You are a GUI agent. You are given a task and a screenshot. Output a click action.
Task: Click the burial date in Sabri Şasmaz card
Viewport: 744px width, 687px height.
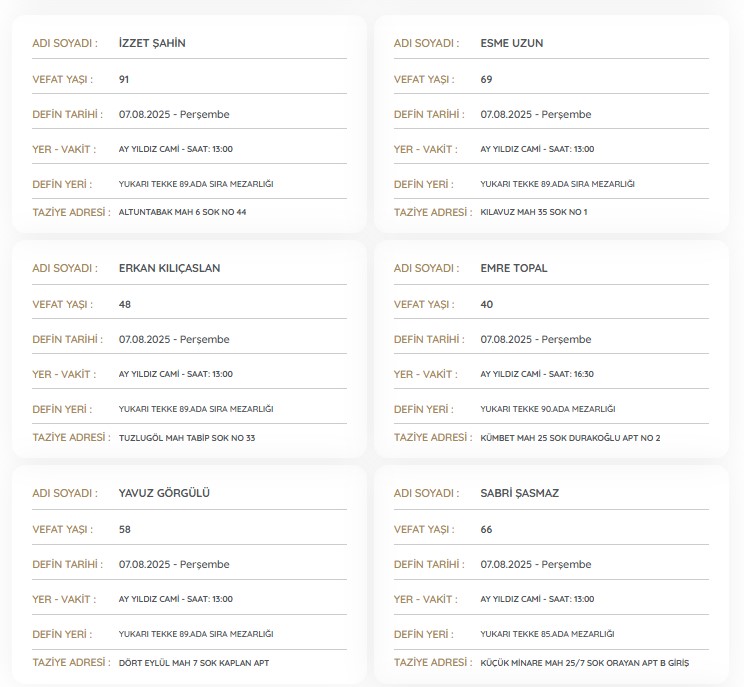point(535,564)
